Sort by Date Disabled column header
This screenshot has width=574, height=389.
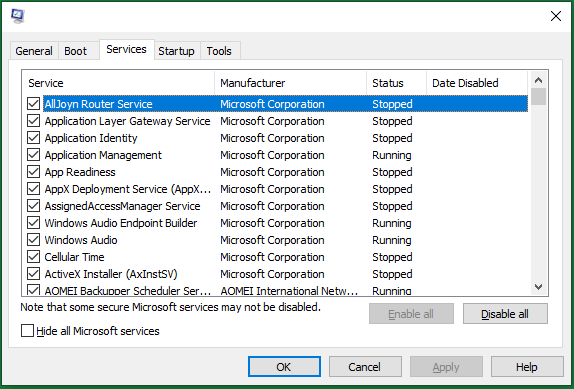pyautogui.click(x=477, y=83)
